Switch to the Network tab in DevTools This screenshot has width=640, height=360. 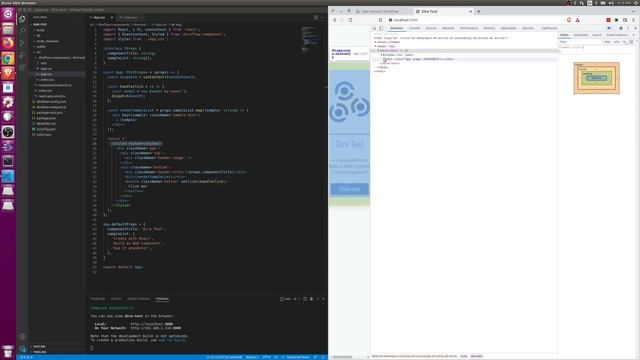click(448, 28)
